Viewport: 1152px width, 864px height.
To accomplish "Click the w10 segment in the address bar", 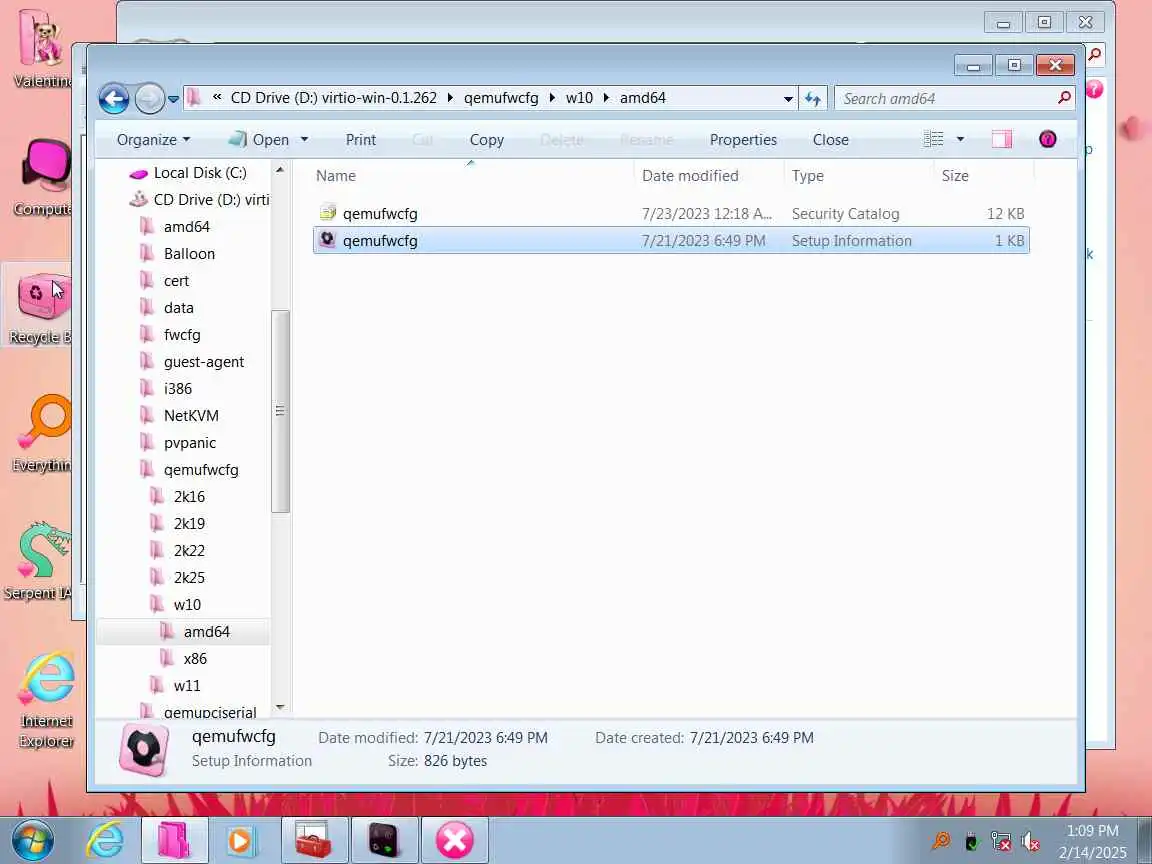I will pos(579,98).
